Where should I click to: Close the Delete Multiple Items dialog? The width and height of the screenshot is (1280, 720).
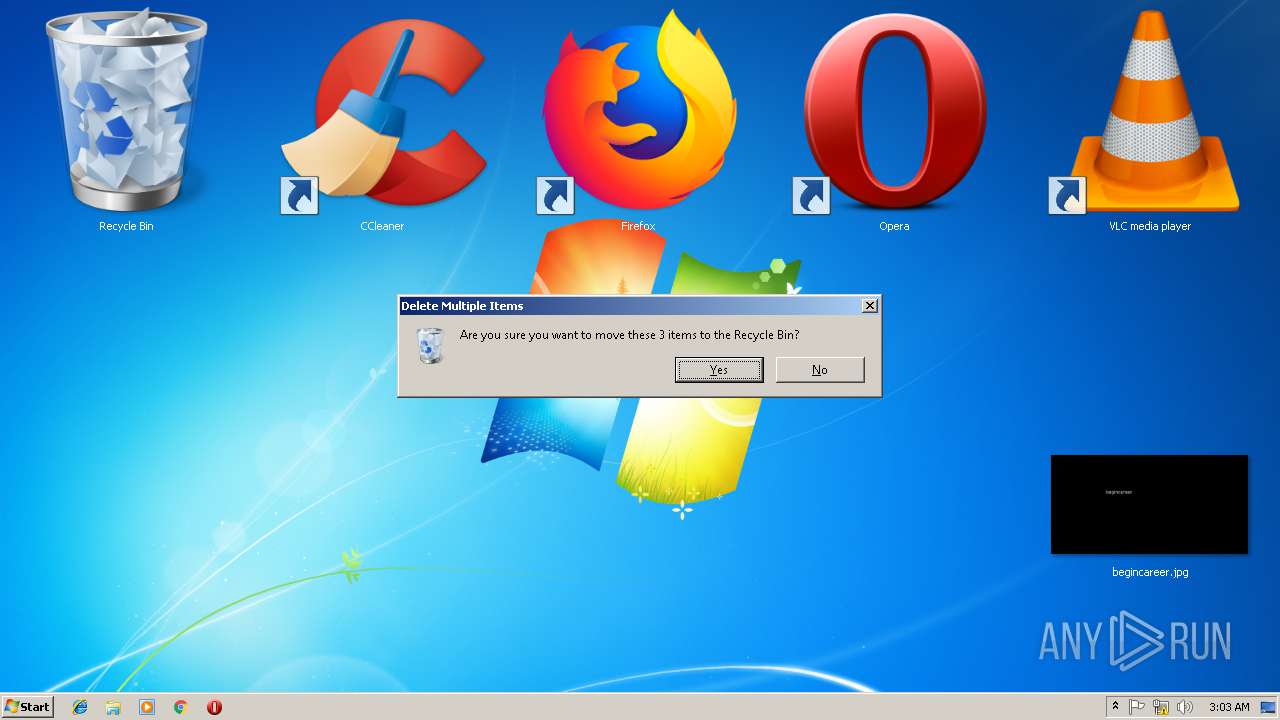point(870,306)
